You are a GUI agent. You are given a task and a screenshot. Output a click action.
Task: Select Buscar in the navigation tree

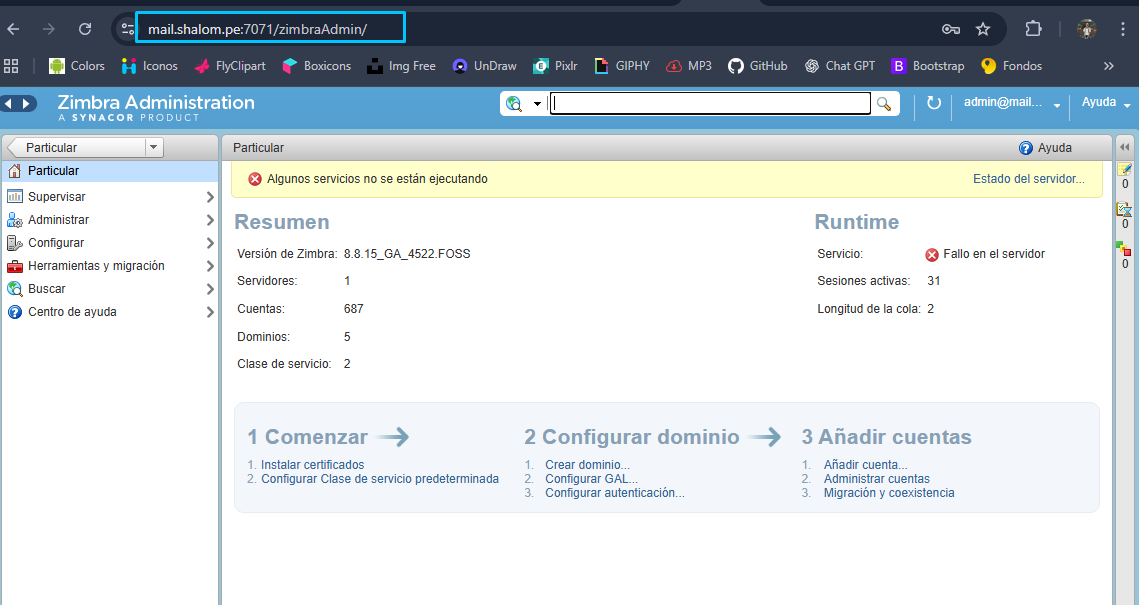point(47,289)
